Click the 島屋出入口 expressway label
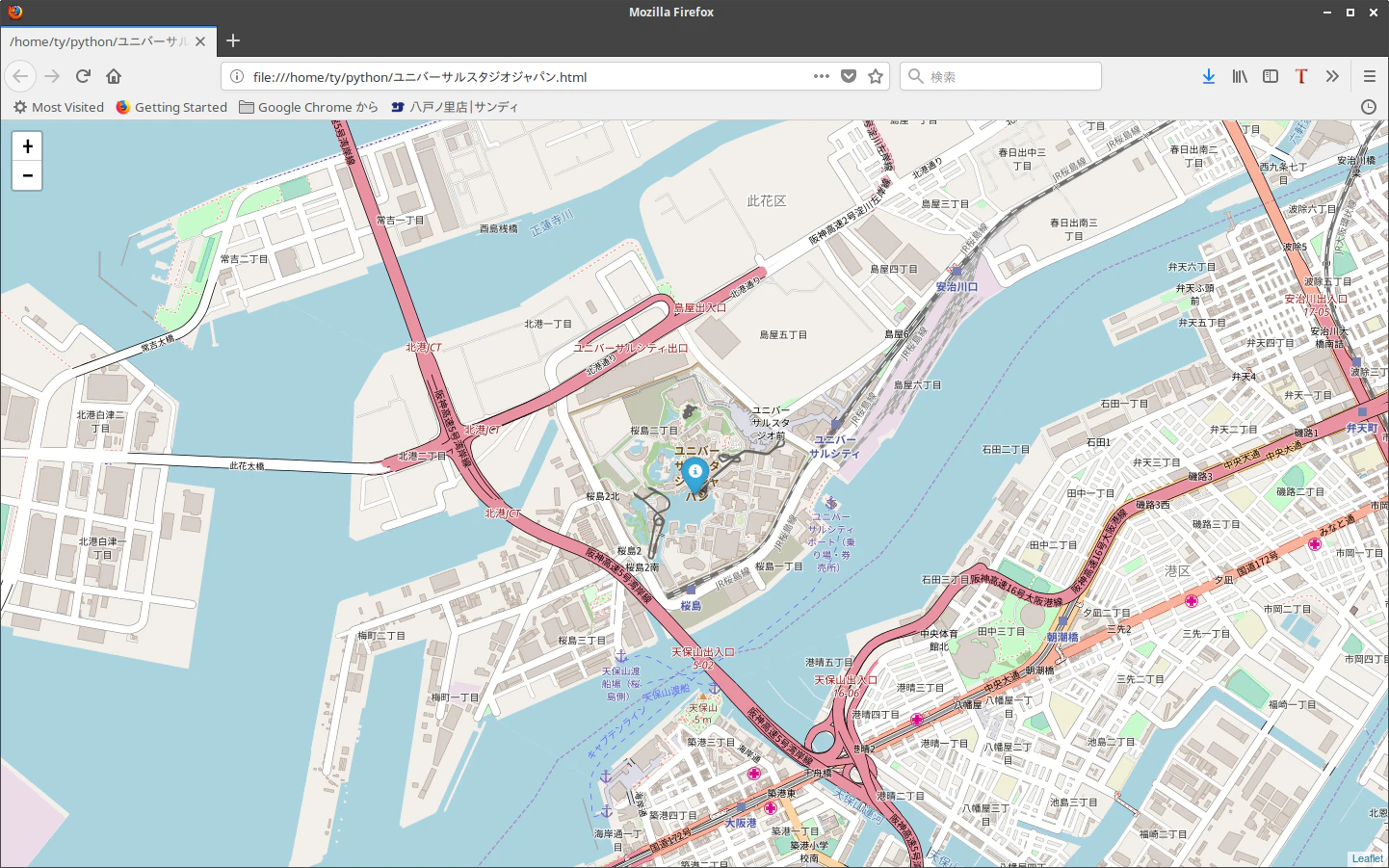This screenshot has width=1389, height=868. pos(700,308)
